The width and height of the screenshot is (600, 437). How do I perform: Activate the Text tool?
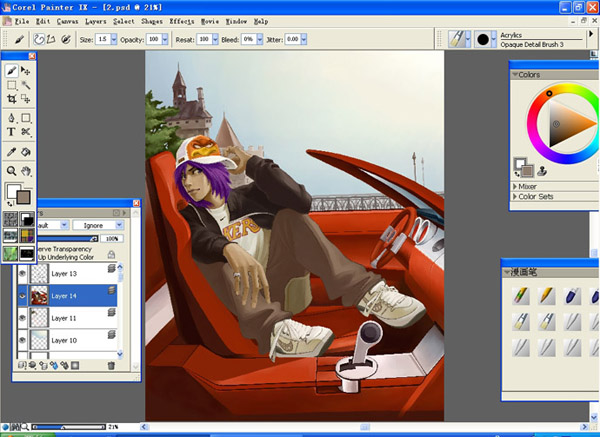(12, 131)
